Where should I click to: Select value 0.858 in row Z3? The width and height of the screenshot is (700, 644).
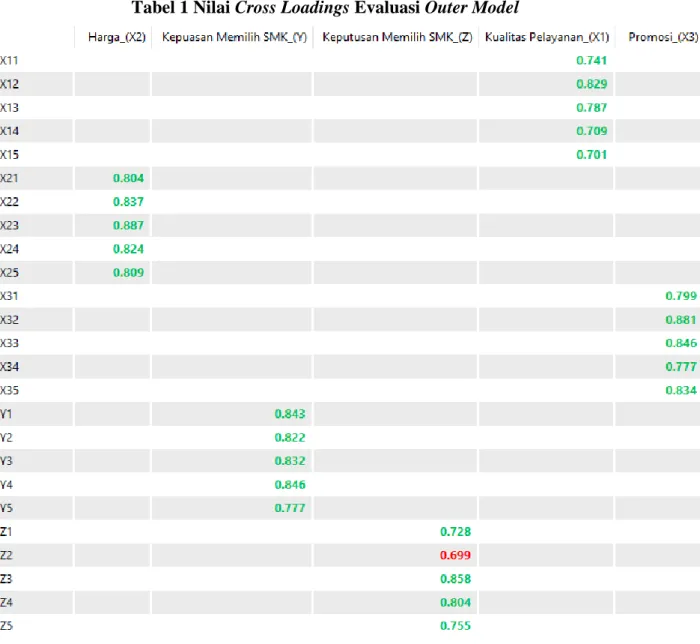[456, 579]
